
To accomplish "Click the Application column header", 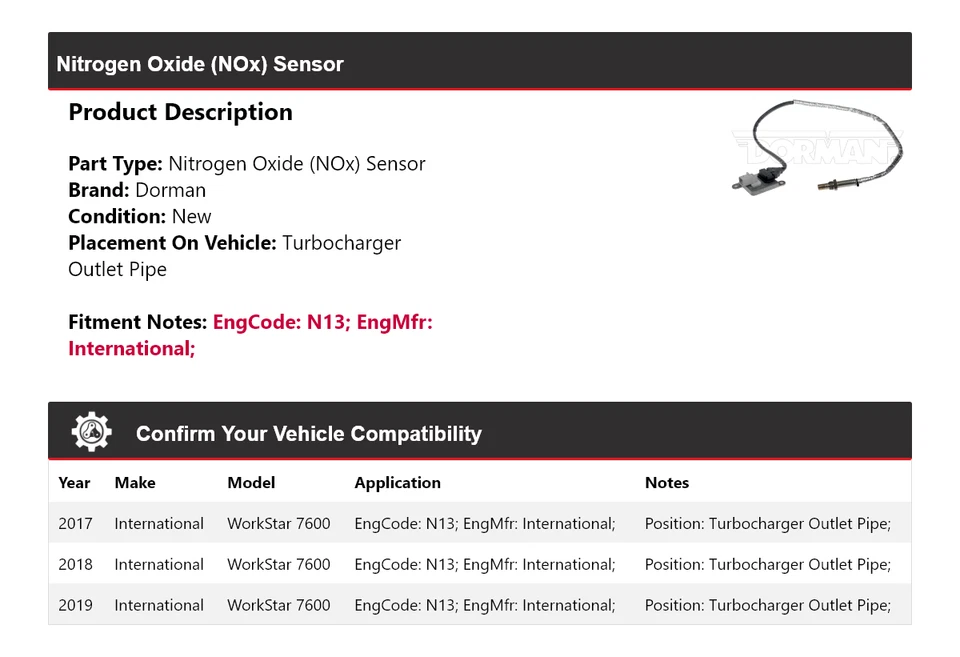I will pos(397,482).
